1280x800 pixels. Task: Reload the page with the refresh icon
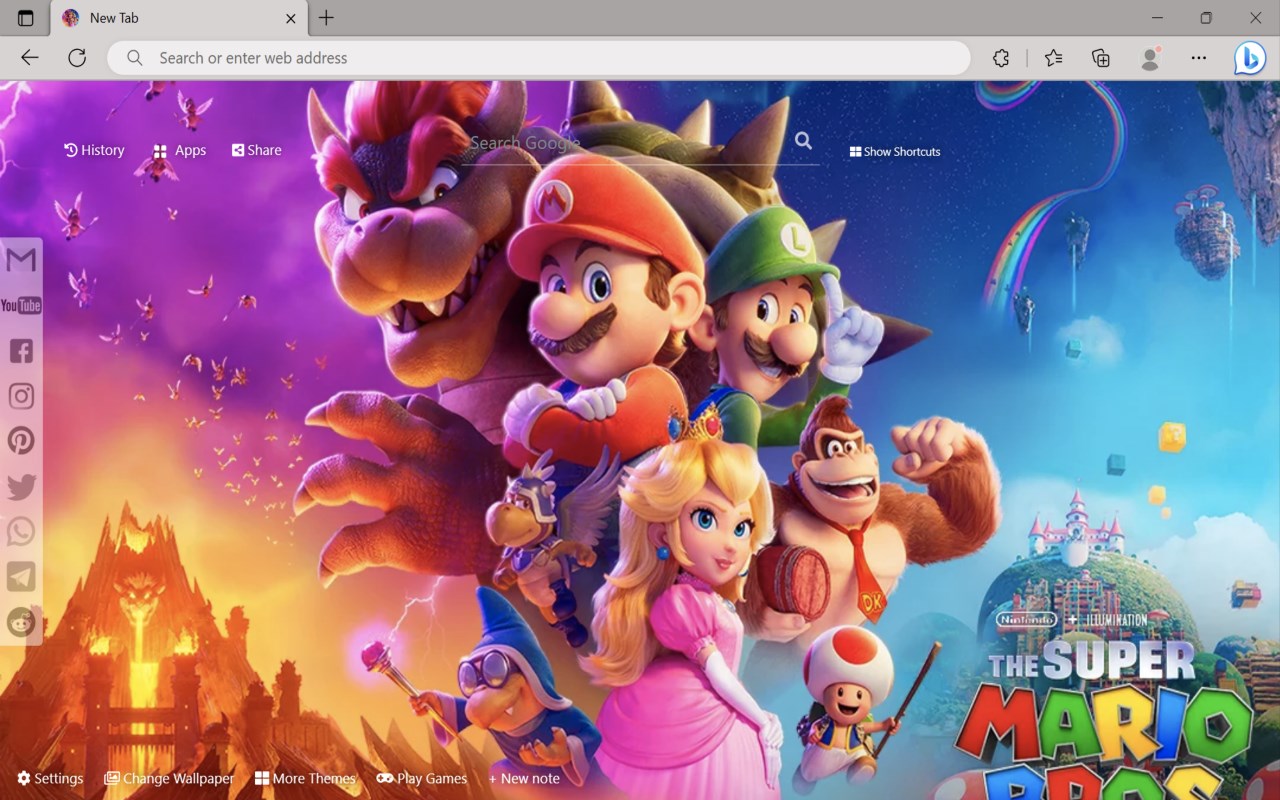[x=77, y=58]
